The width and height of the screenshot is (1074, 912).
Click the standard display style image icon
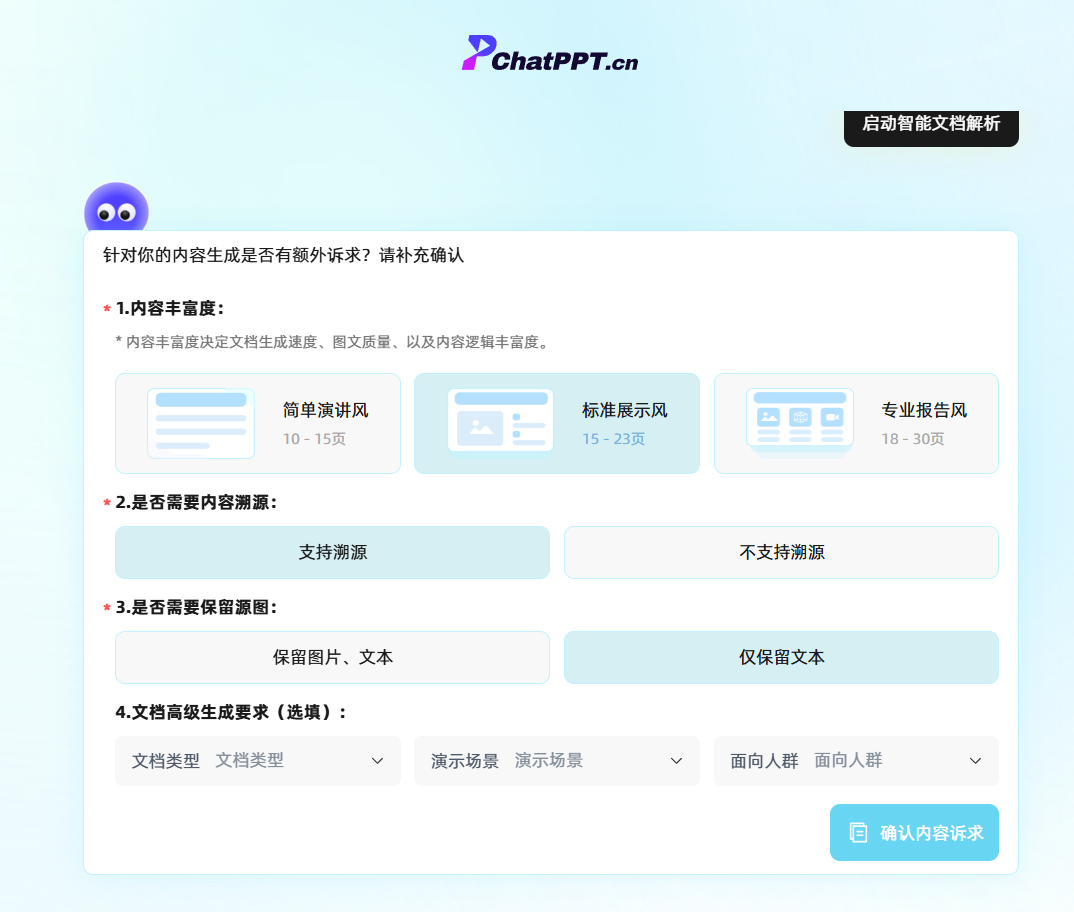coord(500,420)
